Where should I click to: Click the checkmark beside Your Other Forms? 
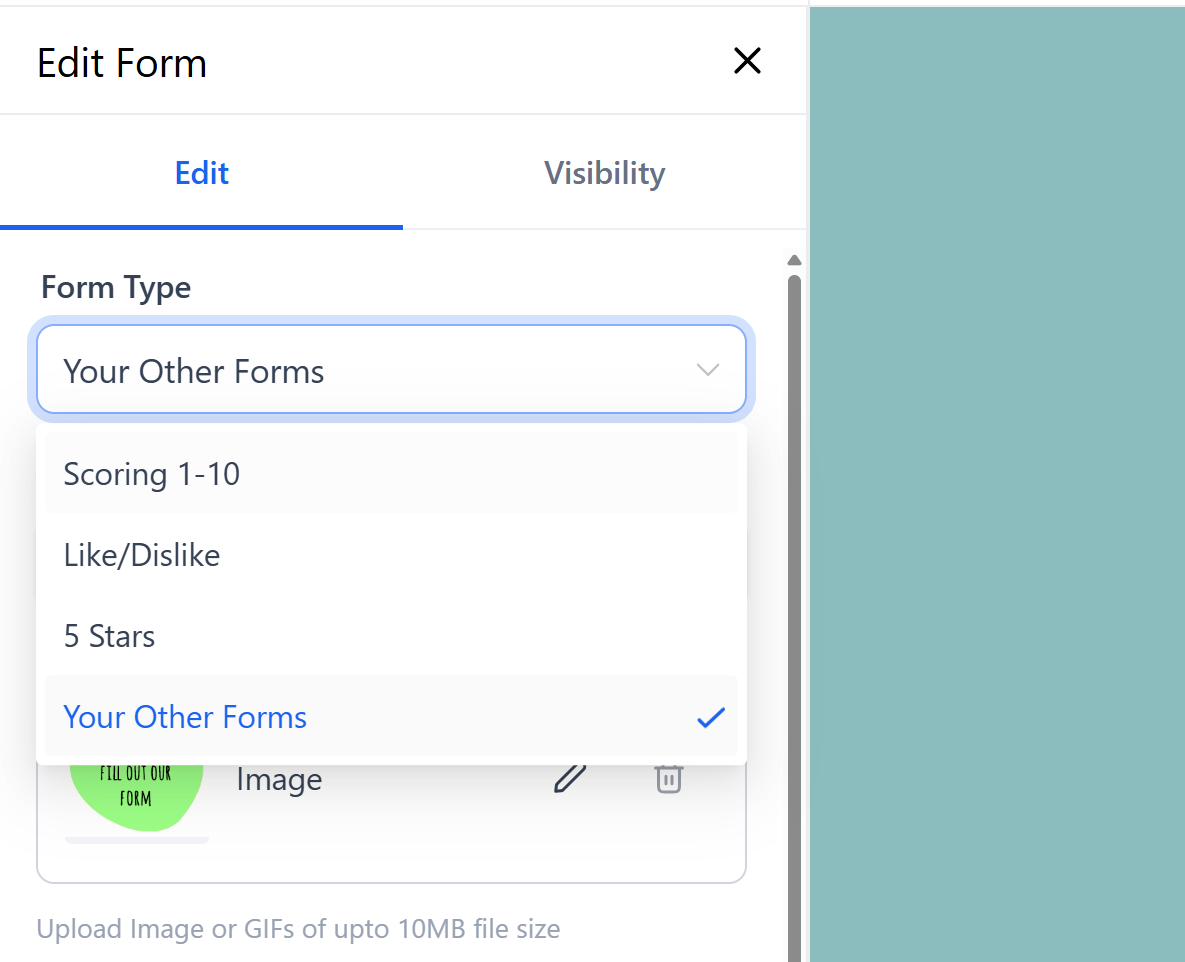711,717
